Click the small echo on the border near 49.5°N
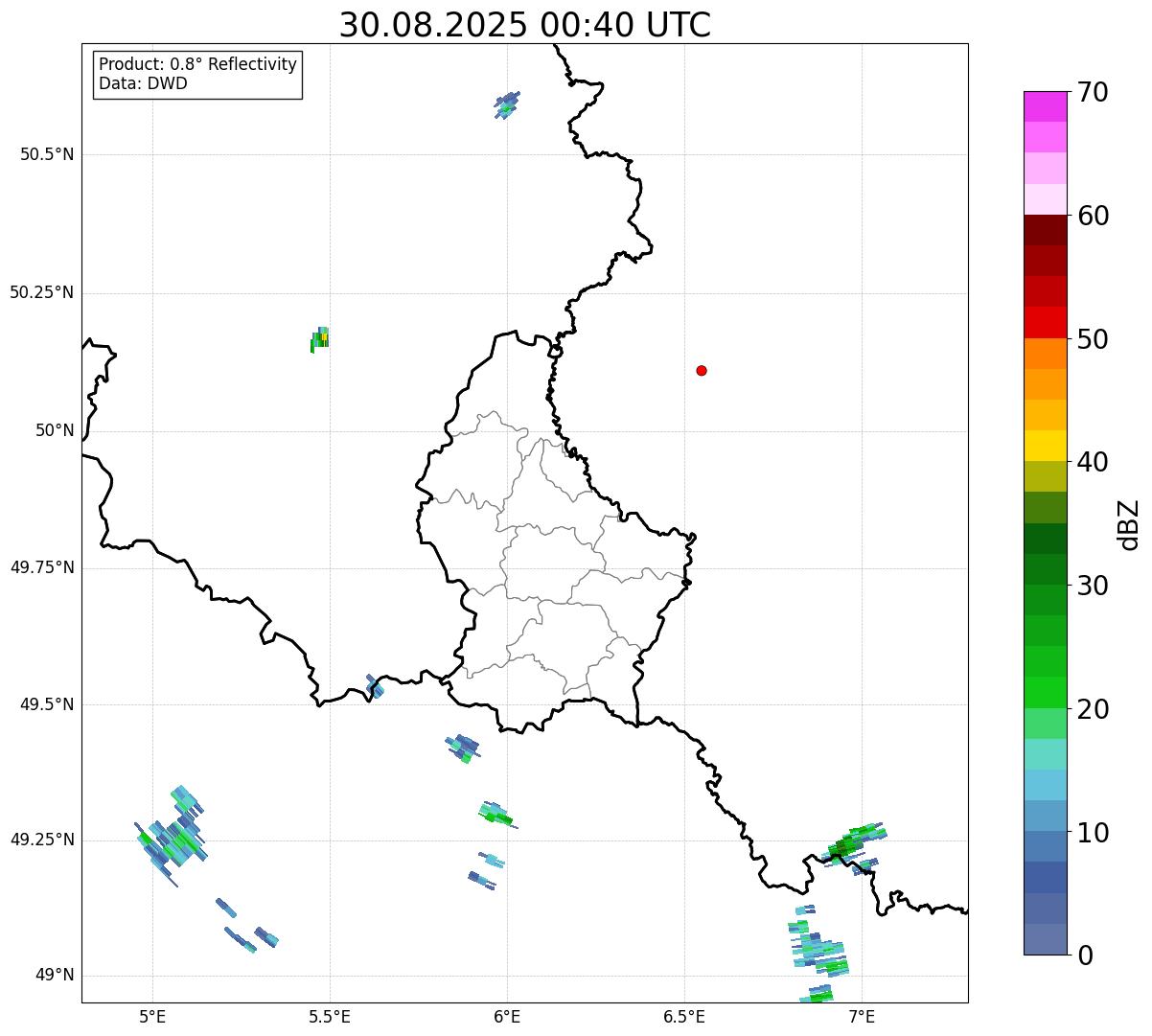This screenshot has width=1152, height=1036. coord(375,686)
